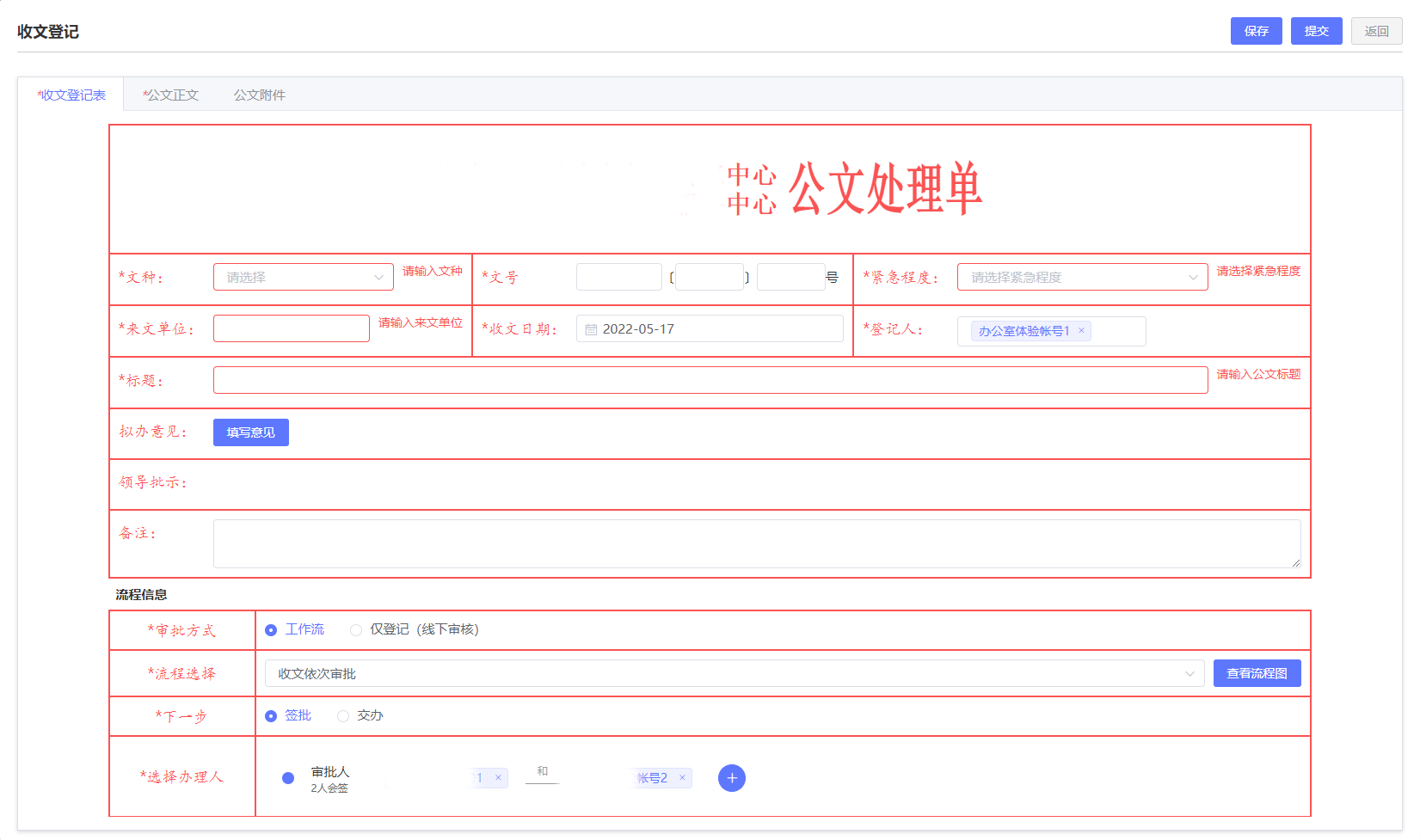Image resolution: width=1420 pixels, height=840 pixels.
Task: Click the 标题 input field
Action: point(710,381)
